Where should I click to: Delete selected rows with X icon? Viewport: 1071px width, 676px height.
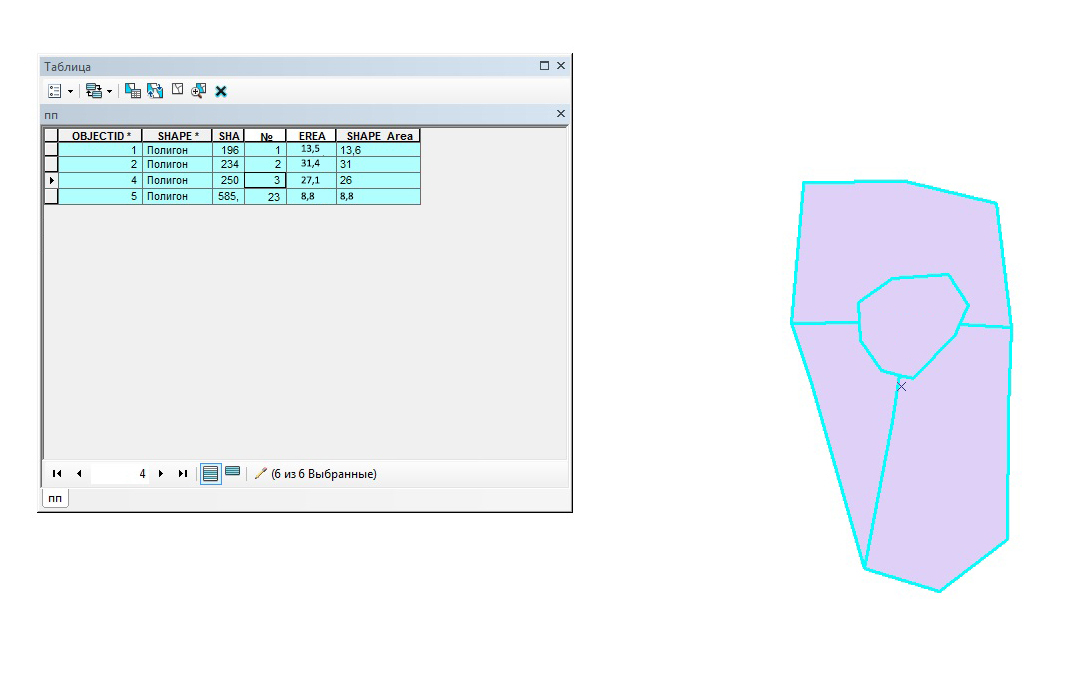[221, 91]
